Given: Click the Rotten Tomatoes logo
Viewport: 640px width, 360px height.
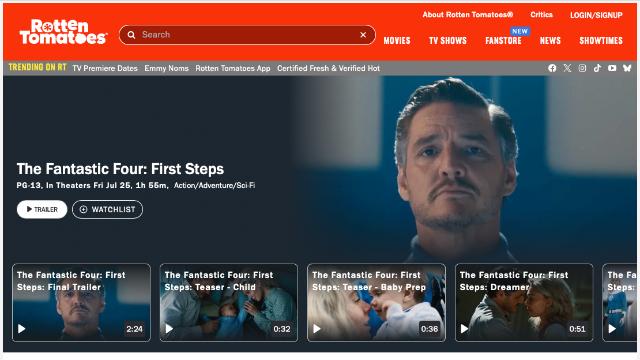Looking at the screenshot, I should click(x=63, y=32).
